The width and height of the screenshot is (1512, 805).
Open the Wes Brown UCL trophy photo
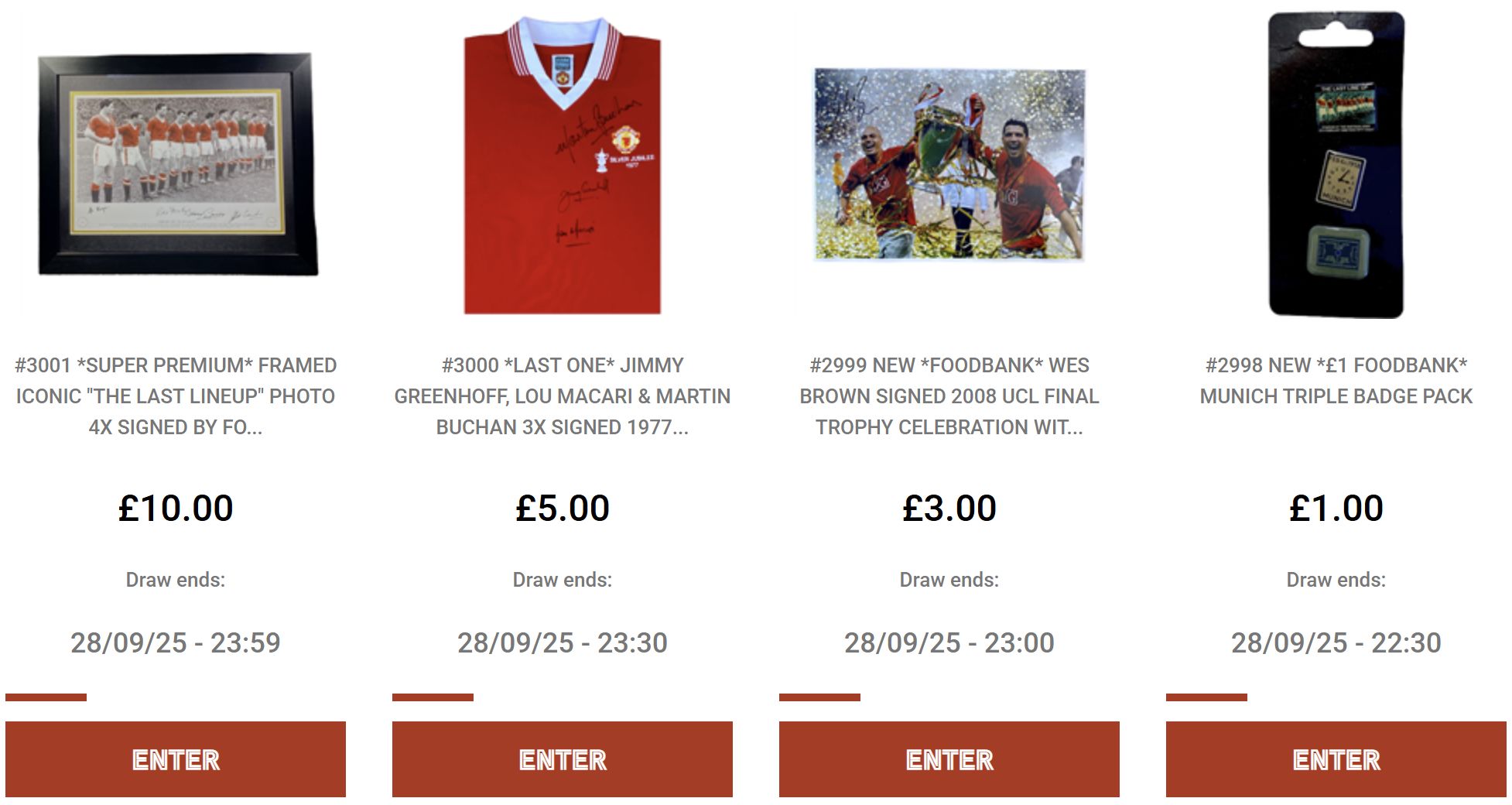[x=949, y=164]
